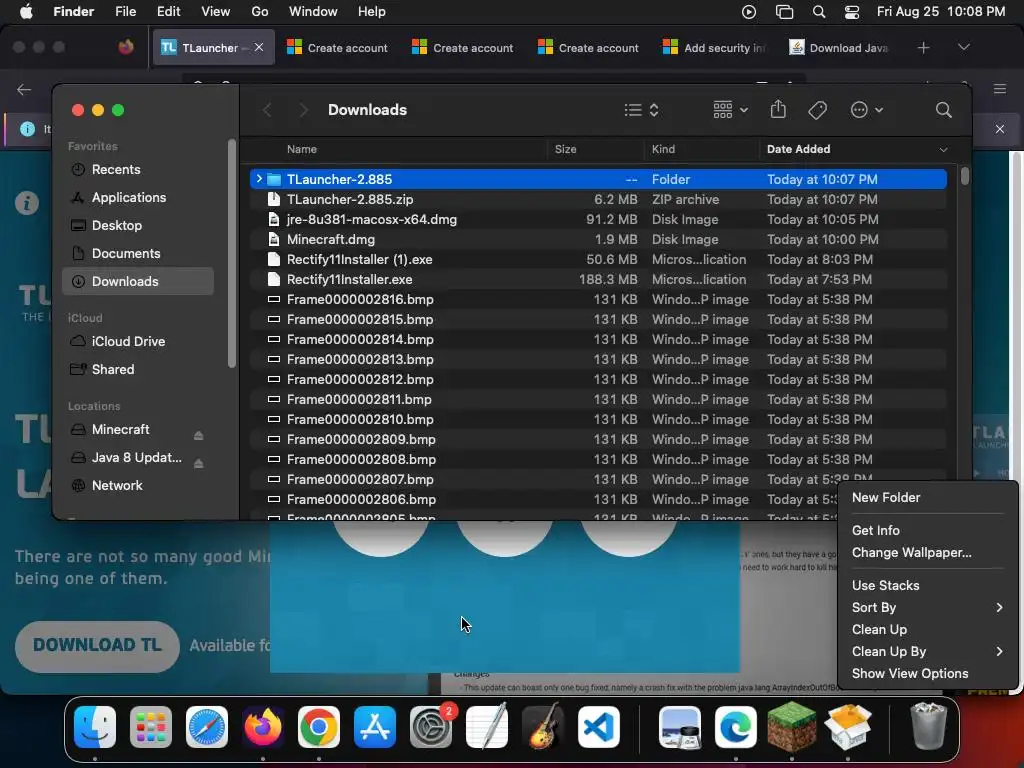Viewport: 1024px width, 768px height.
Task: Select jre-8u381-macosx-x64.dmg file
Action: [598, 219]
